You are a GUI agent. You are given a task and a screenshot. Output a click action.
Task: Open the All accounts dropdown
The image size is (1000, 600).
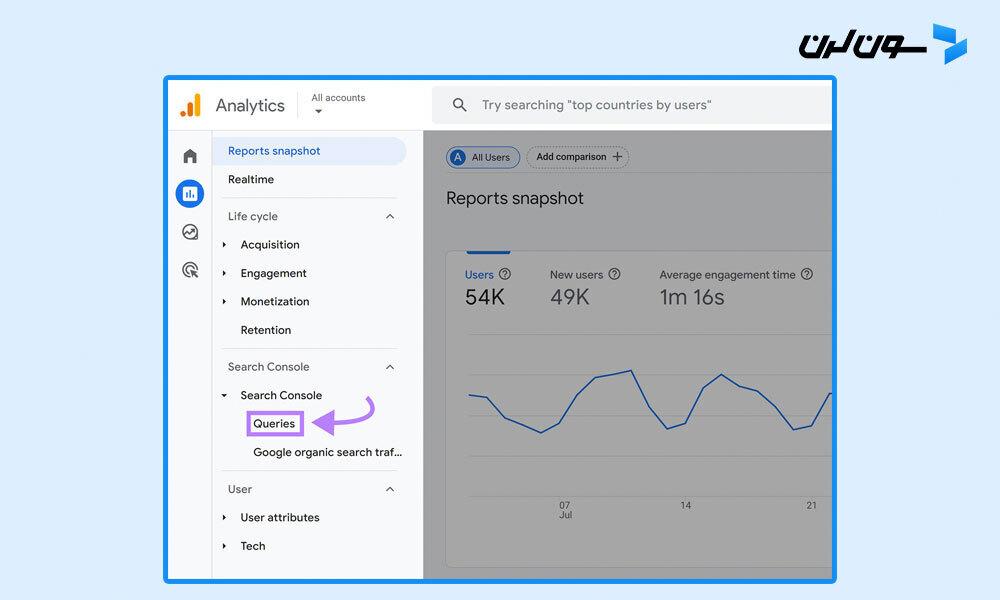(338, 105)
